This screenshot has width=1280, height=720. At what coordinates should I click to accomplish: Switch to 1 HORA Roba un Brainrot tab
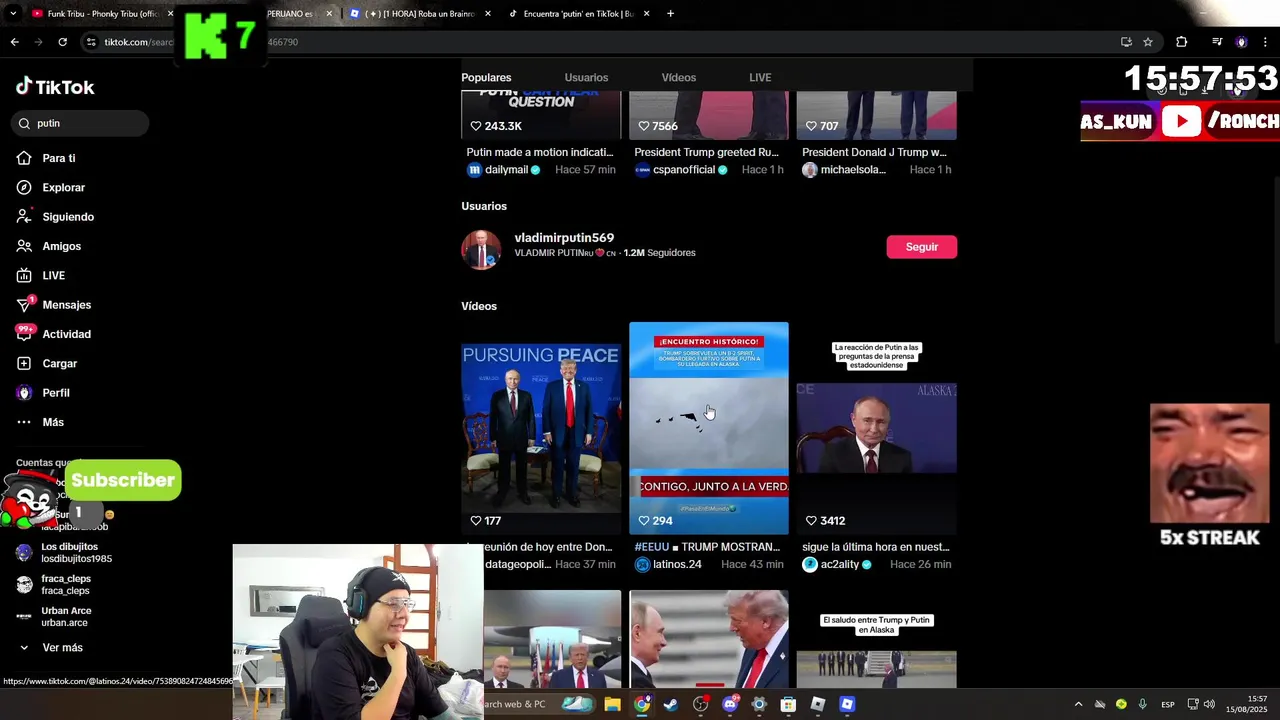click(420, 13)
